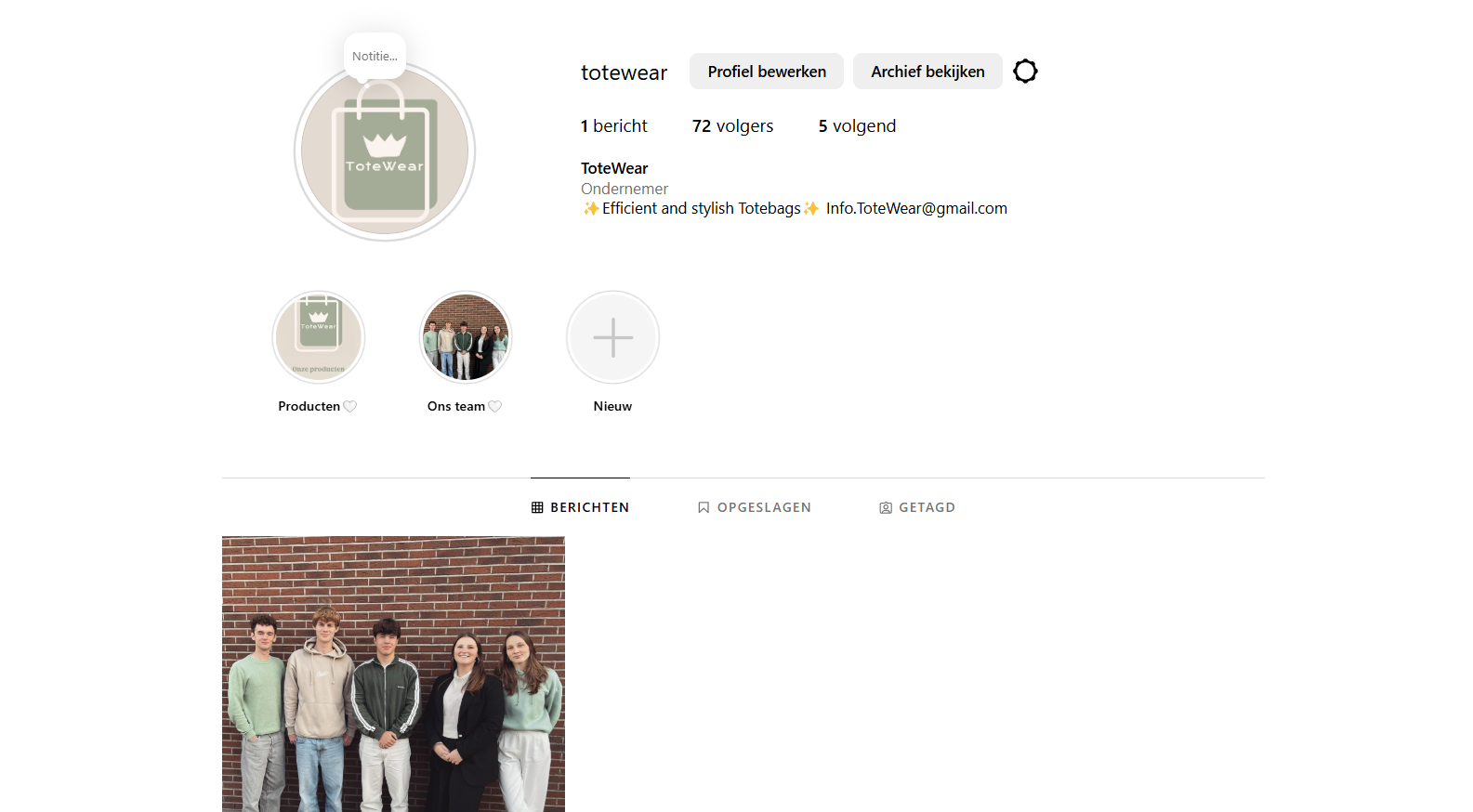1473x812 pixels.
Task: Click the 1 bericht count
Action: 613,126
